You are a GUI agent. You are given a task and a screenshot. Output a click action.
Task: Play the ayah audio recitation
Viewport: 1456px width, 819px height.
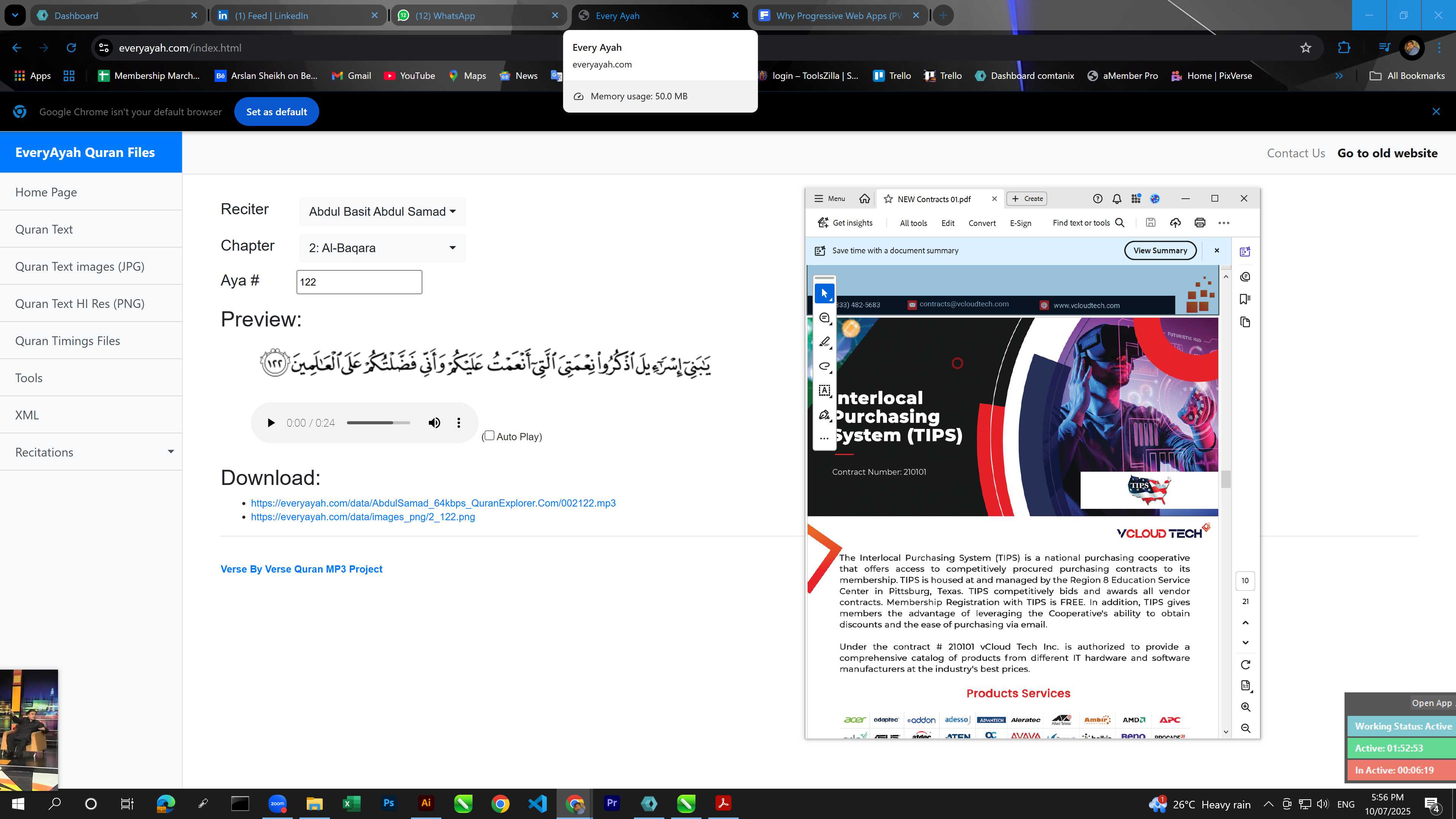[x=271, y=423]
